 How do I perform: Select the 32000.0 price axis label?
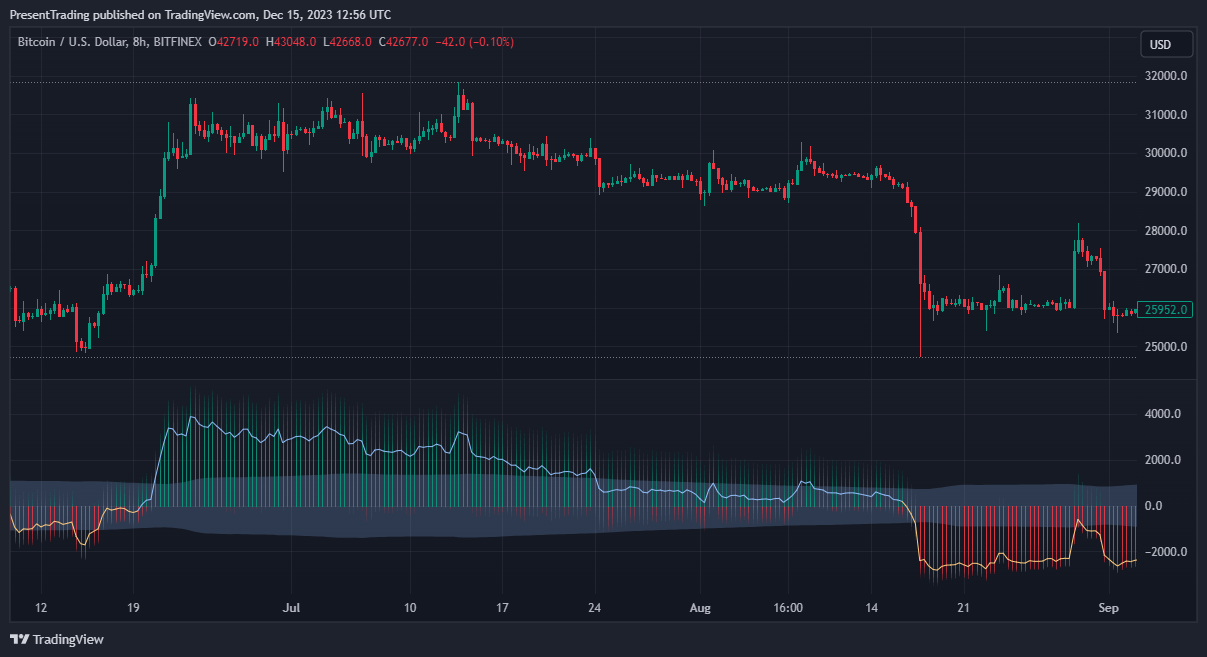pyautogui.click(x=1166, y=76)
